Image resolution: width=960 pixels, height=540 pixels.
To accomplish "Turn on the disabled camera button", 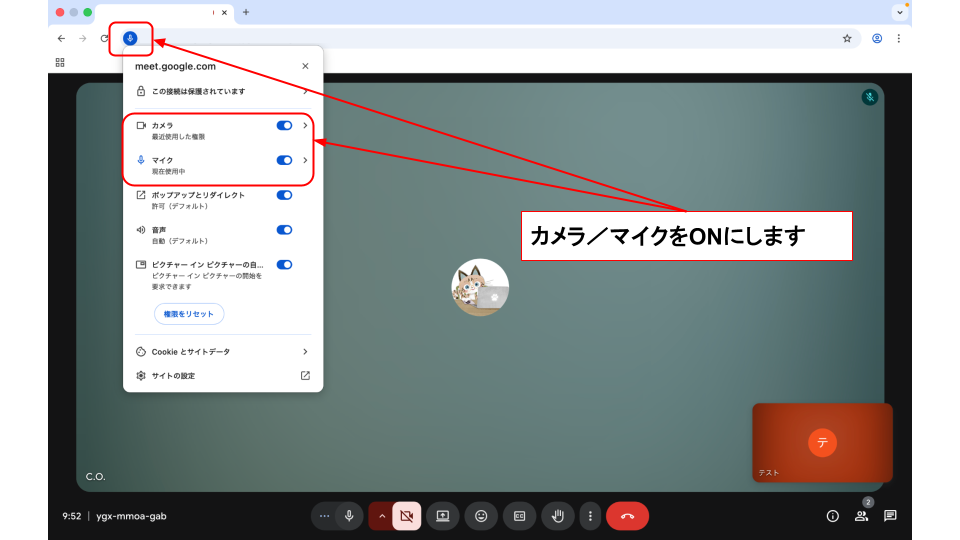I will [x=406, y=516].
